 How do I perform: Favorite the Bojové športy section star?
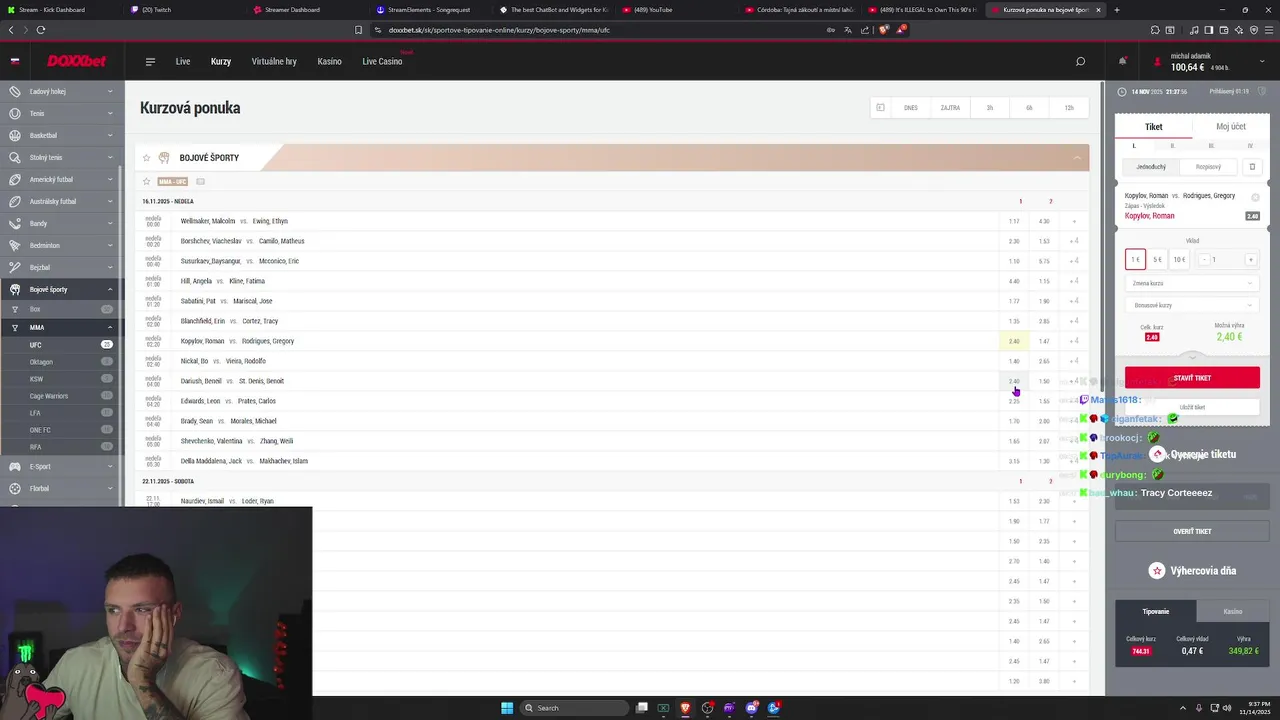tap(147, 158)
